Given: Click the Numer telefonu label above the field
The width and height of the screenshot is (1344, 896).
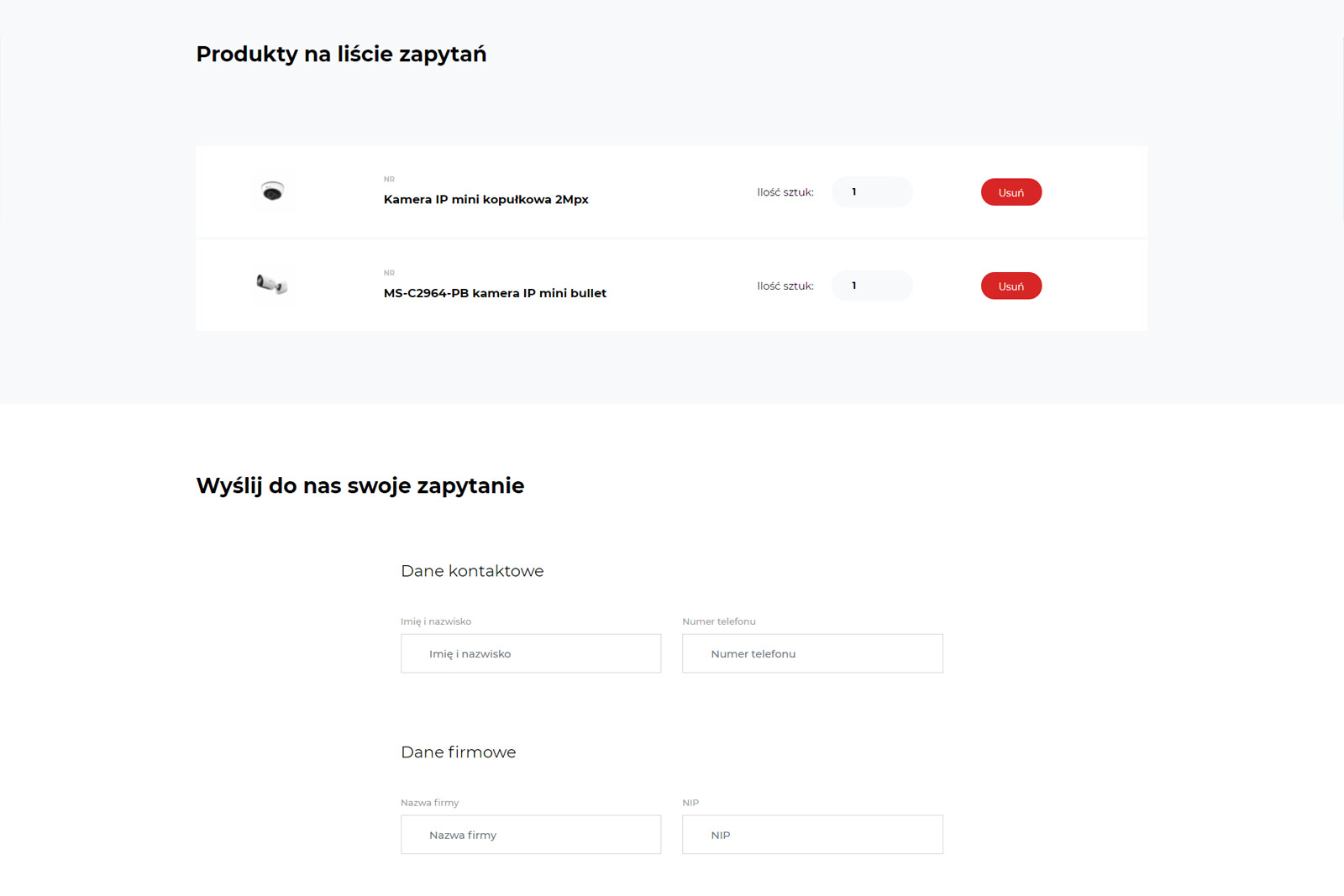Looking at the screenshot, I should (719, 621).
